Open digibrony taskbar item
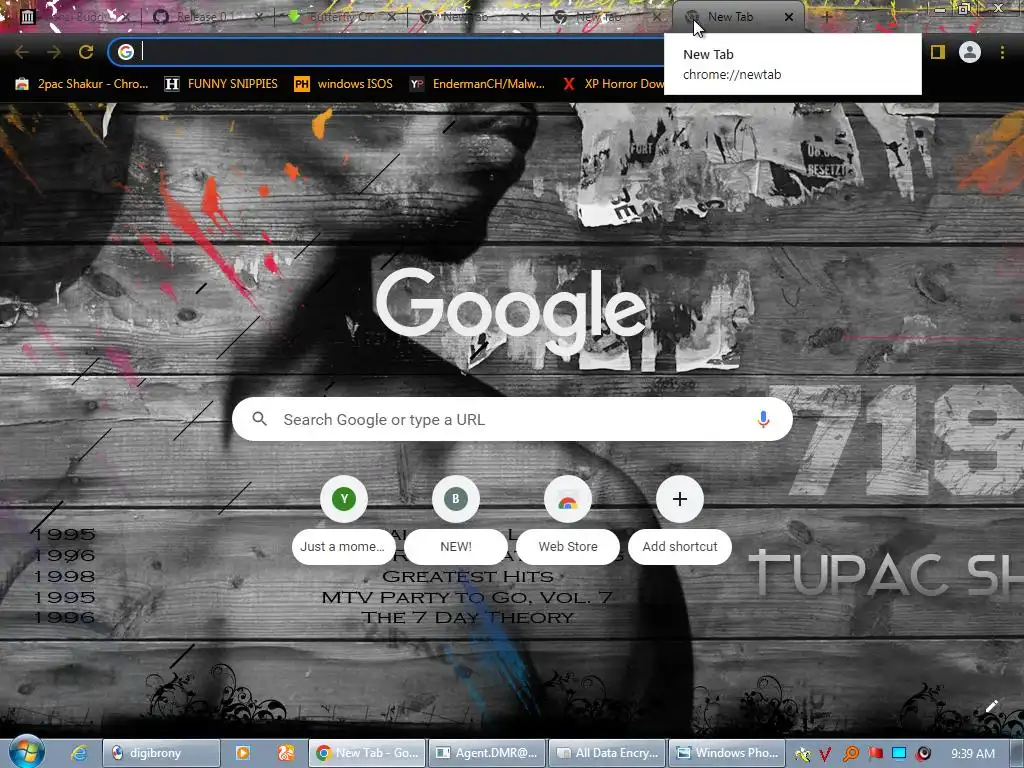The width and height of the screenshot is (1024, 768). [x=161, y=753]
